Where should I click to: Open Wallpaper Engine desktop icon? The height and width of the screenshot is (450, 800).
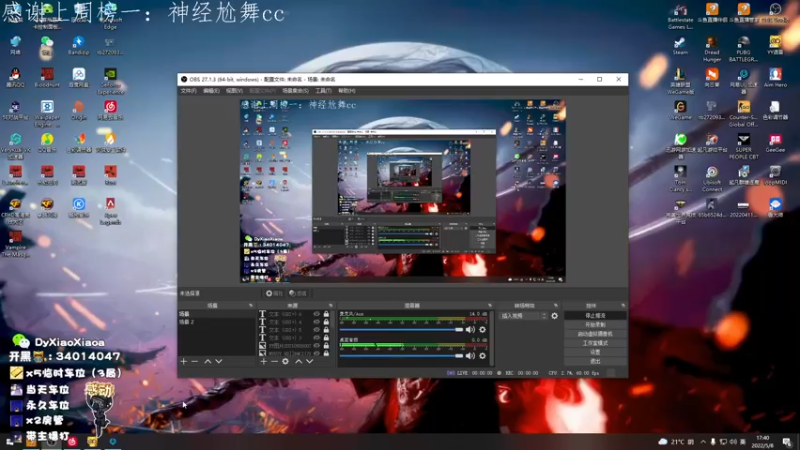[x=47, y=114]
